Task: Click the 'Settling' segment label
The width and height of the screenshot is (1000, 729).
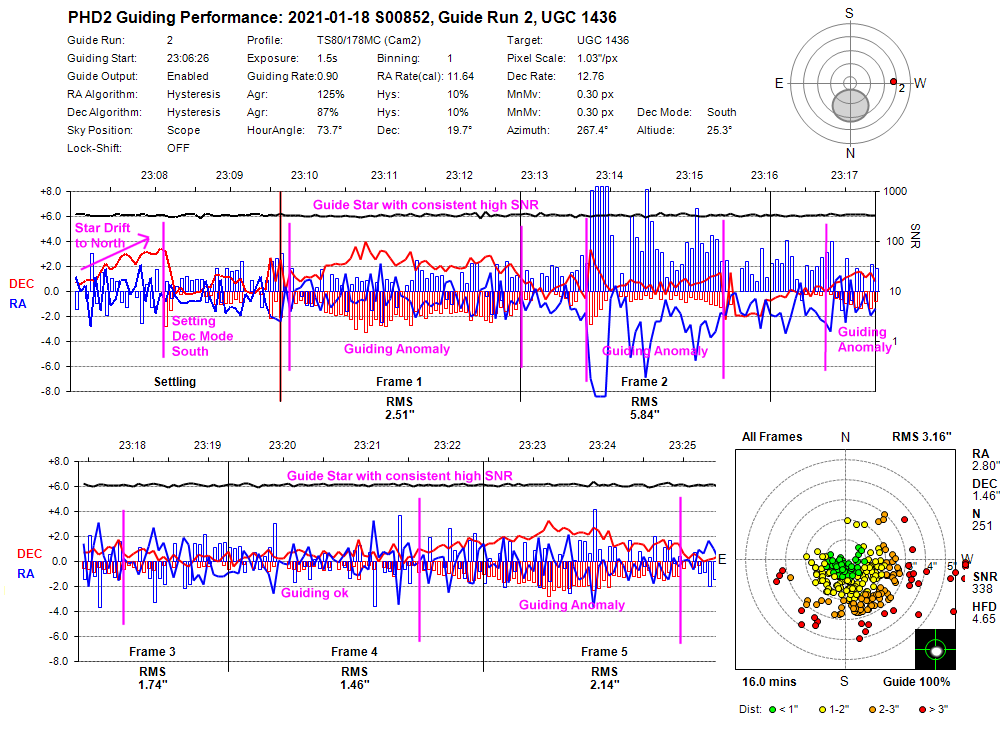Action: (x=175, y=381)
